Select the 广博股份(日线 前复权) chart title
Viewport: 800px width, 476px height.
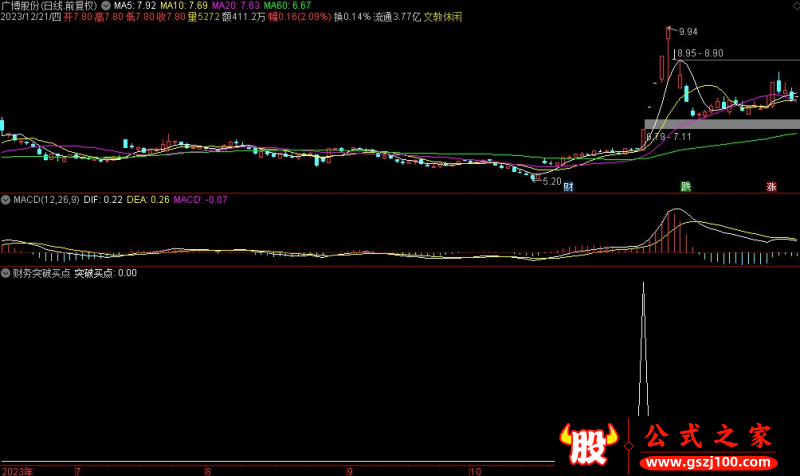[49, 6]
